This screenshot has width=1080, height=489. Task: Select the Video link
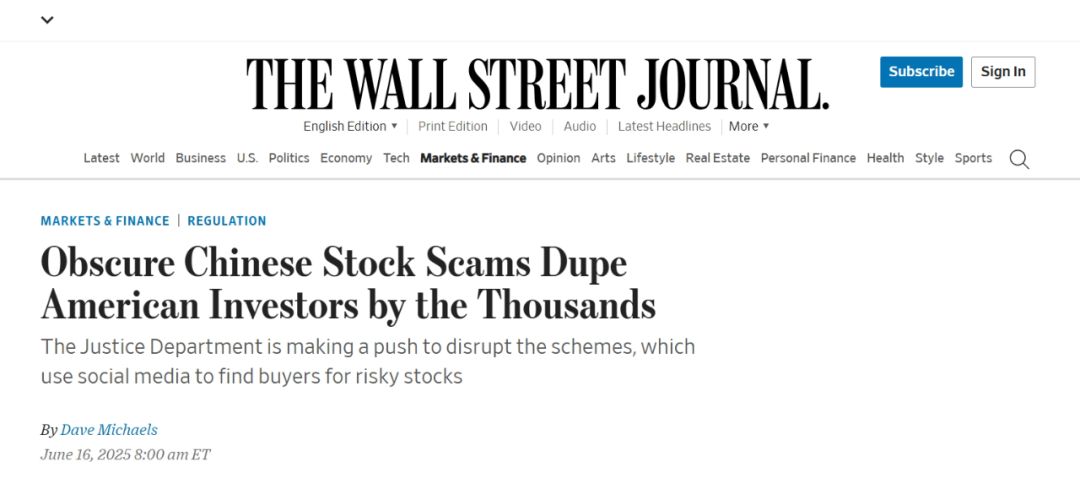526,126
